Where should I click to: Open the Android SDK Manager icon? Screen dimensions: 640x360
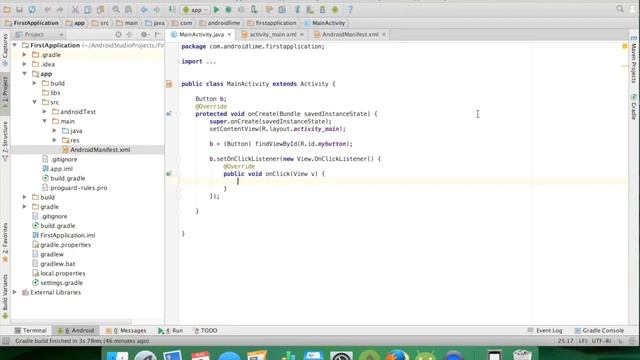click(322, 9)
